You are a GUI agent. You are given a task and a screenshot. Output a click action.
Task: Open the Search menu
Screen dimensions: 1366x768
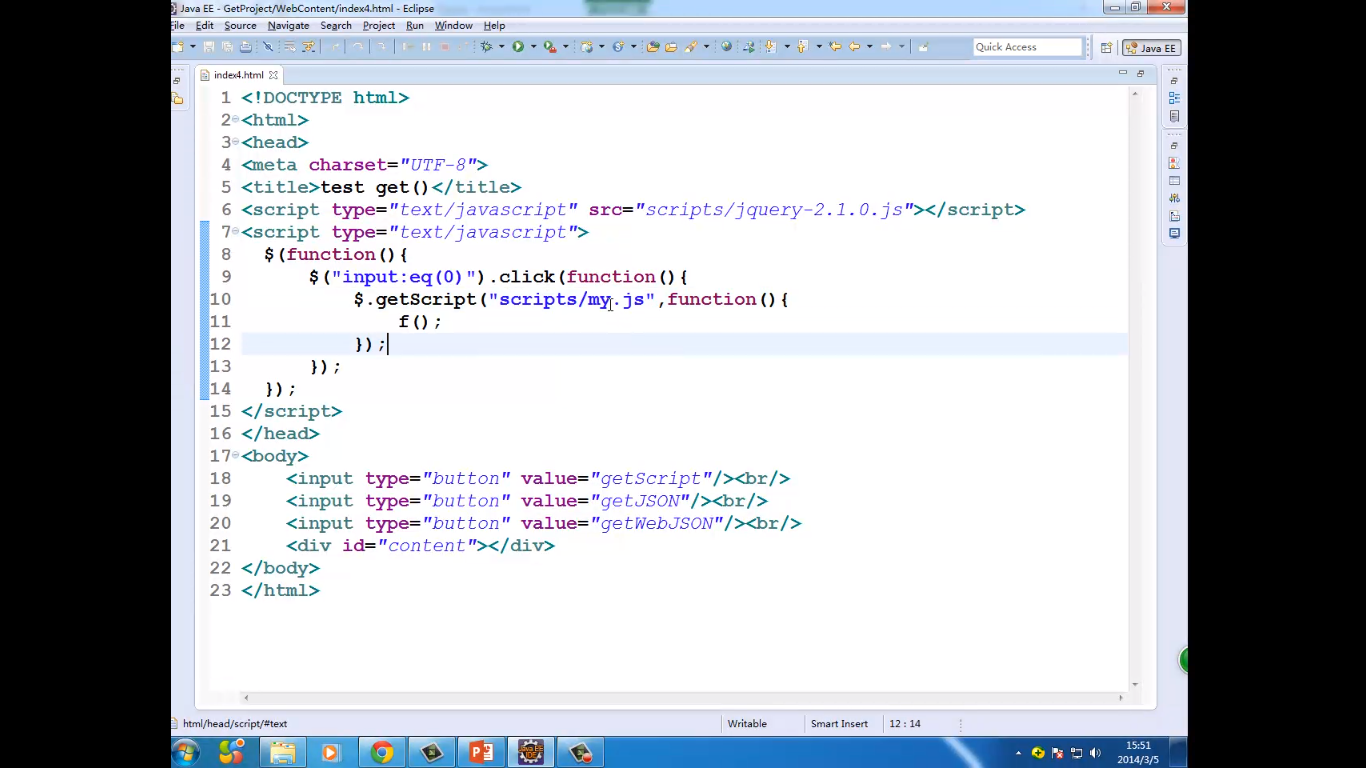pyautogui.click(x=336, y=25)
